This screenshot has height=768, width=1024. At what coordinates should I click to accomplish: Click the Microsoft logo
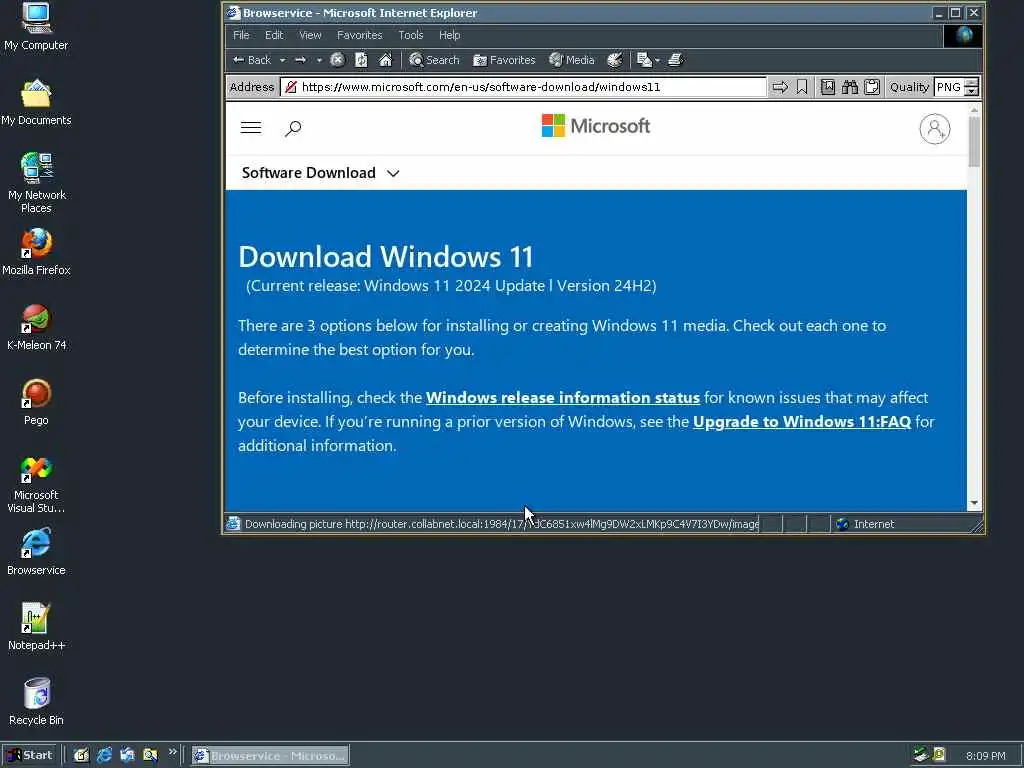[596, 125]
